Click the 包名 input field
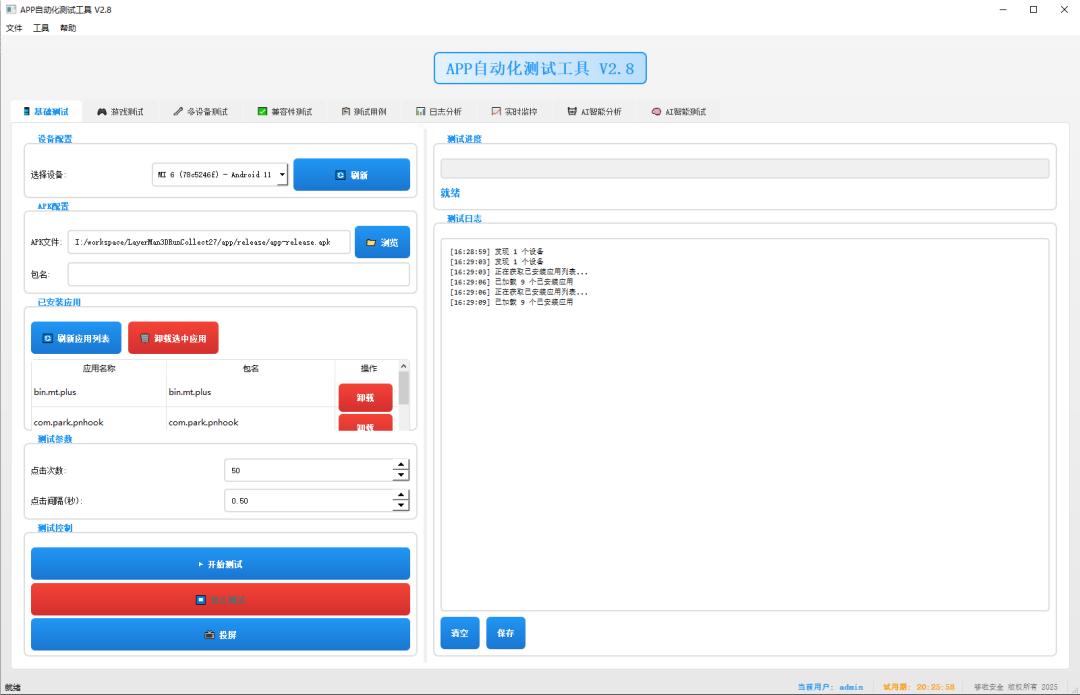The image size is (1080, 695). [238, 274]
